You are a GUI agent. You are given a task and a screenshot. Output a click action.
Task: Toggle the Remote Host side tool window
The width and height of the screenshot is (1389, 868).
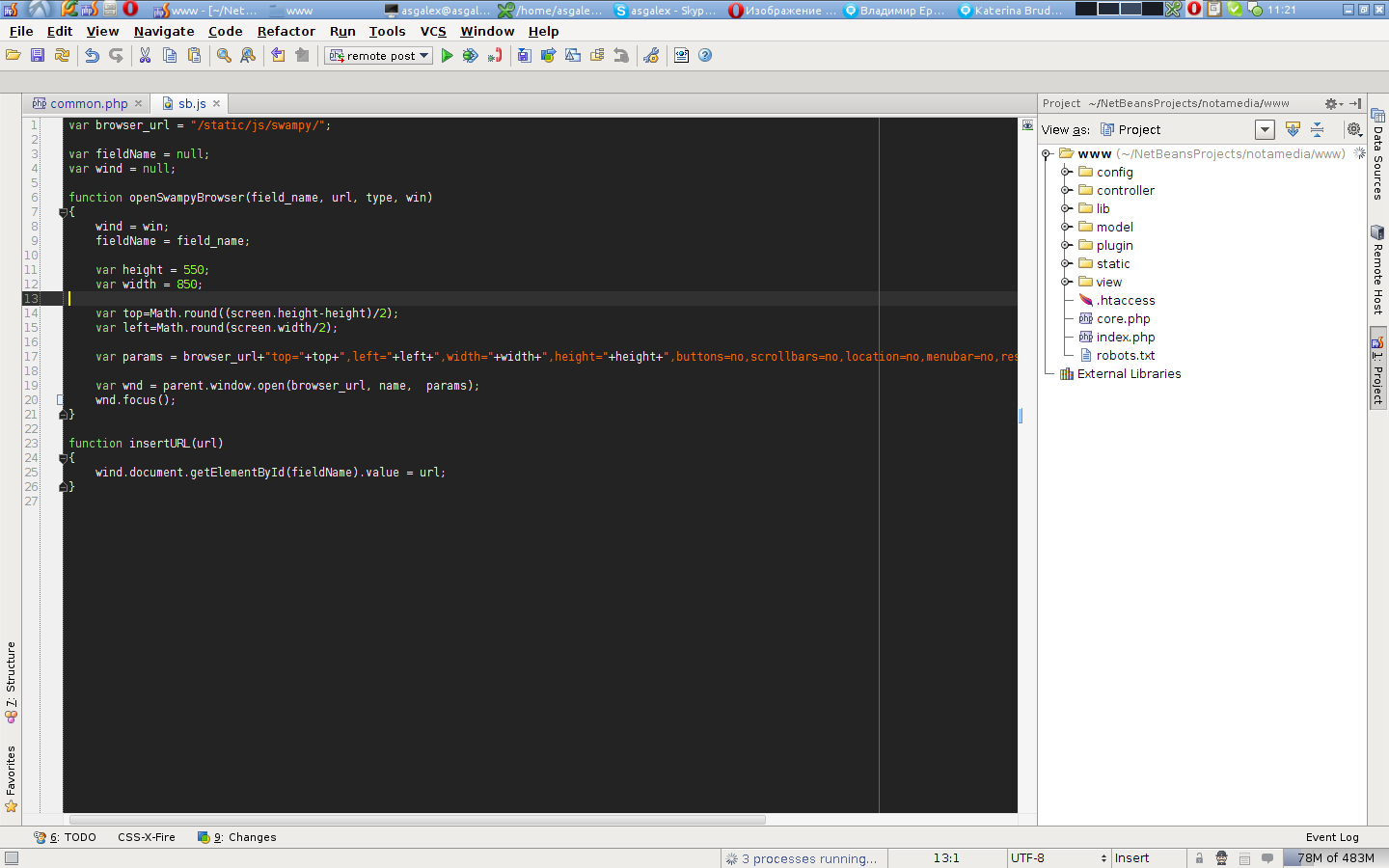click(x=1377, y=269)
